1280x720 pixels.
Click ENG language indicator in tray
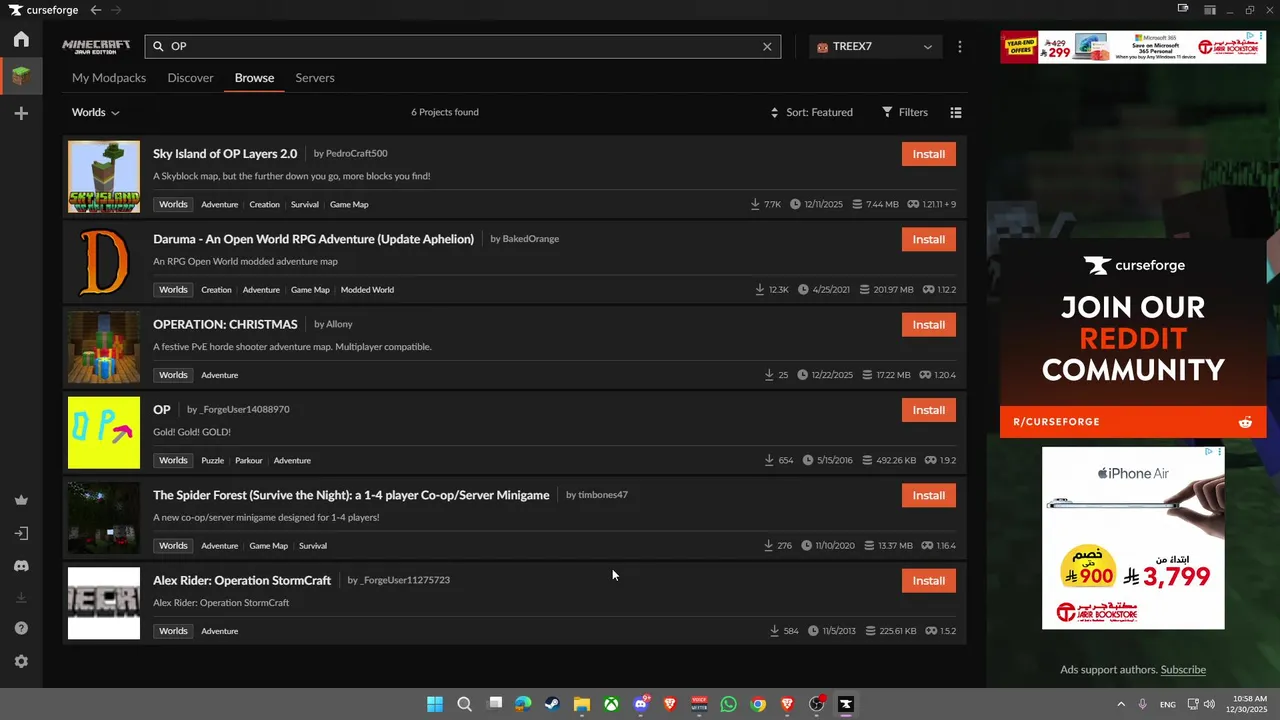pos(1167,705)
